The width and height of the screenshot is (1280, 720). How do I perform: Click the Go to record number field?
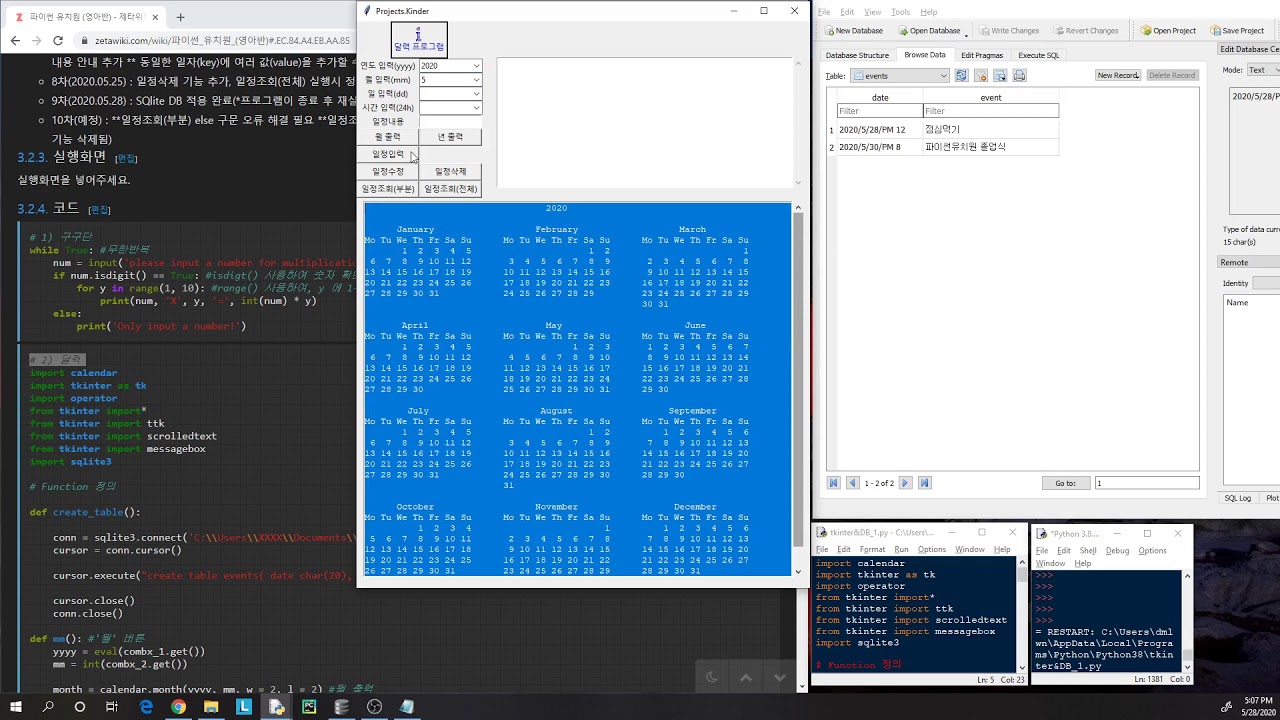(1146, 483)
